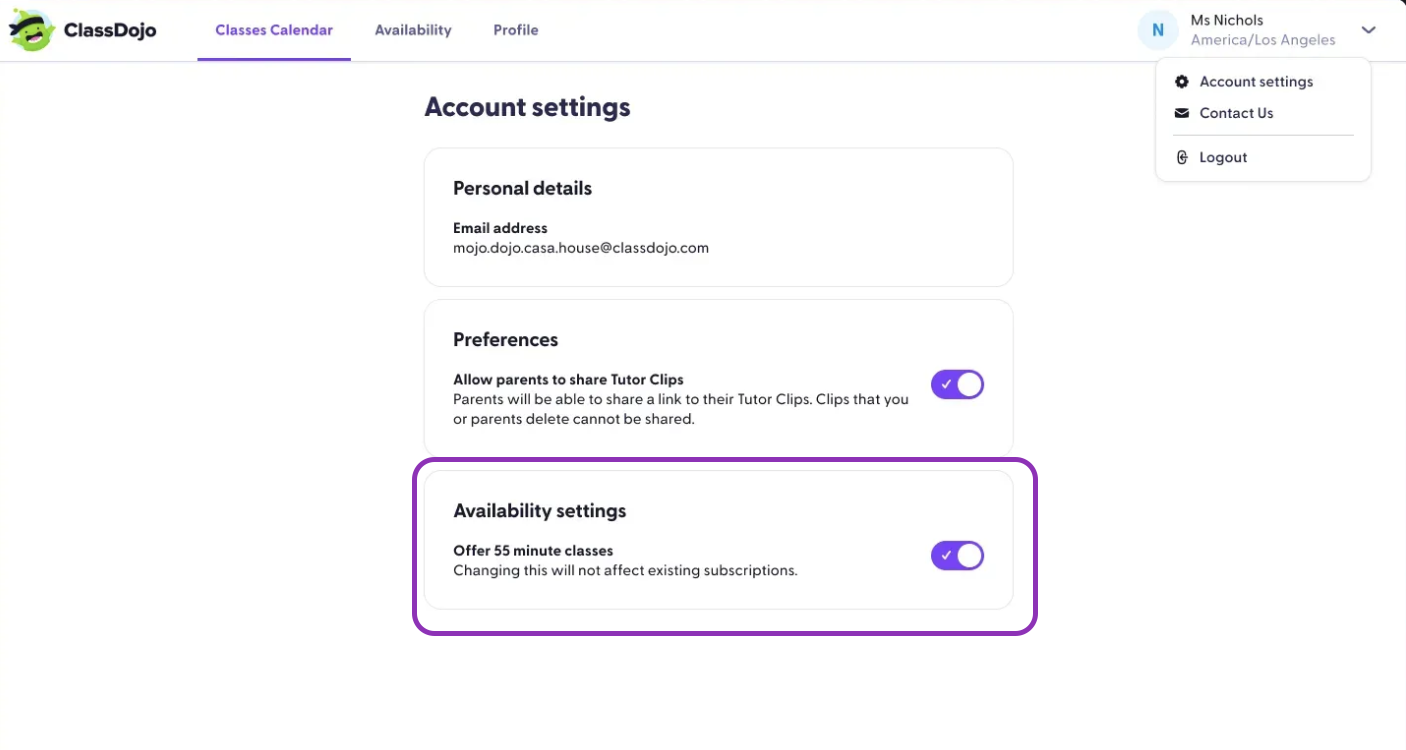Click the gear icon beside Account settings
1406x750 pixels.
pos(1182,82)
